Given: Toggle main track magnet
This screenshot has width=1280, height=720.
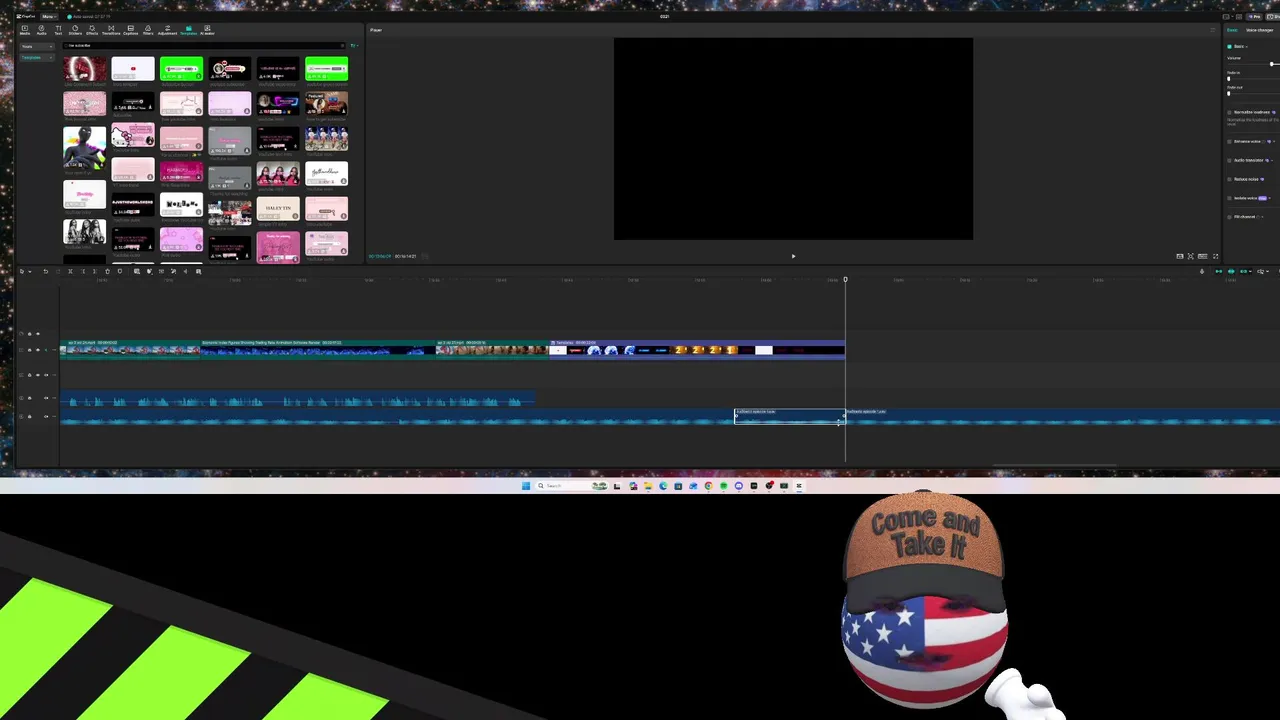Looking at the screenshot, I should (1219, 271).
